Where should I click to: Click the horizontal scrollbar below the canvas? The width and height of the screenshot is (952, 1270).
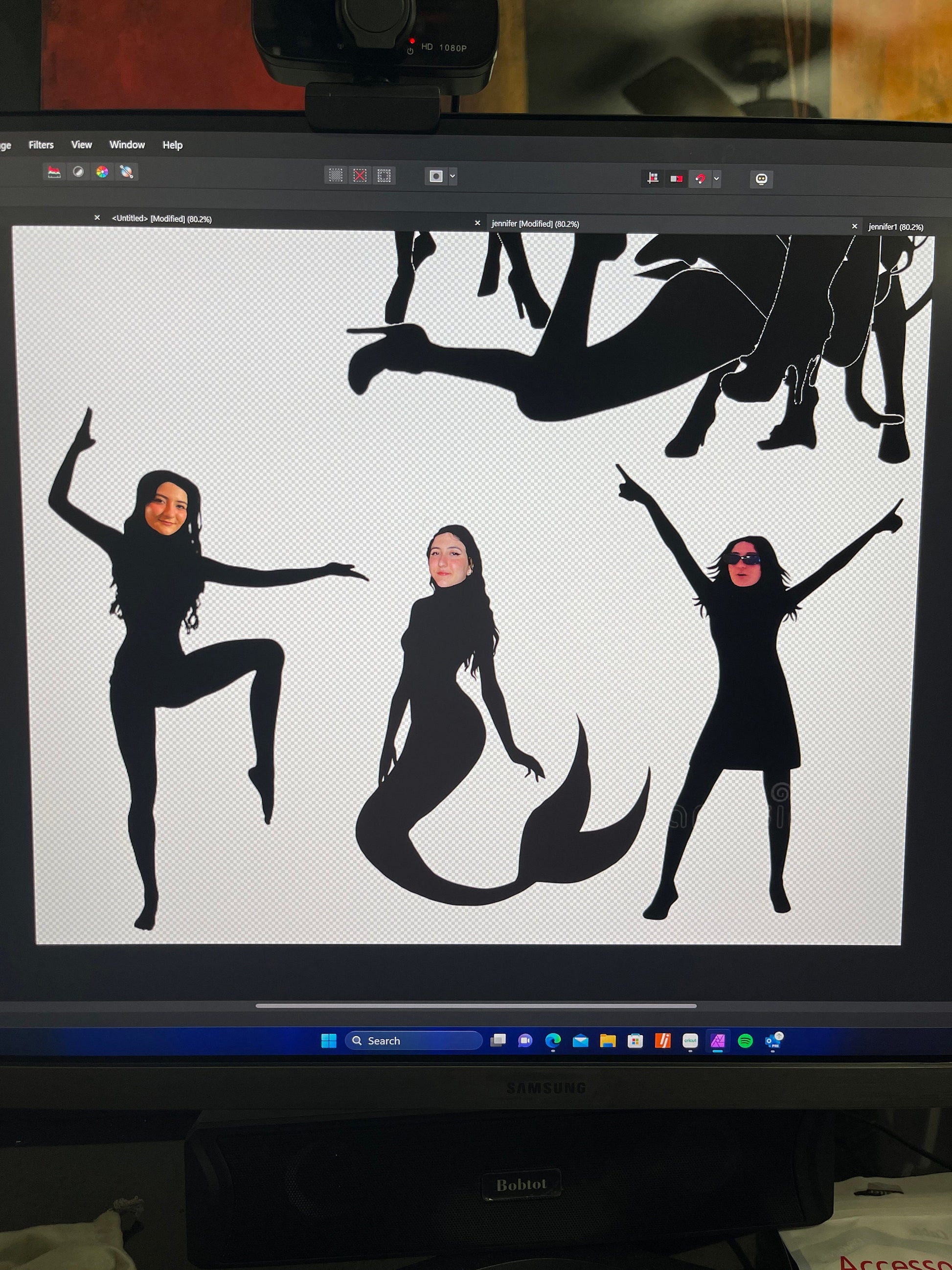pos(476,1006)
